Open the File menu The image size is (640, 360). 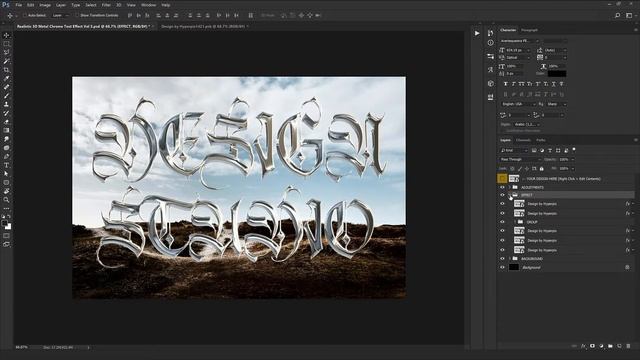click(19, 5)
